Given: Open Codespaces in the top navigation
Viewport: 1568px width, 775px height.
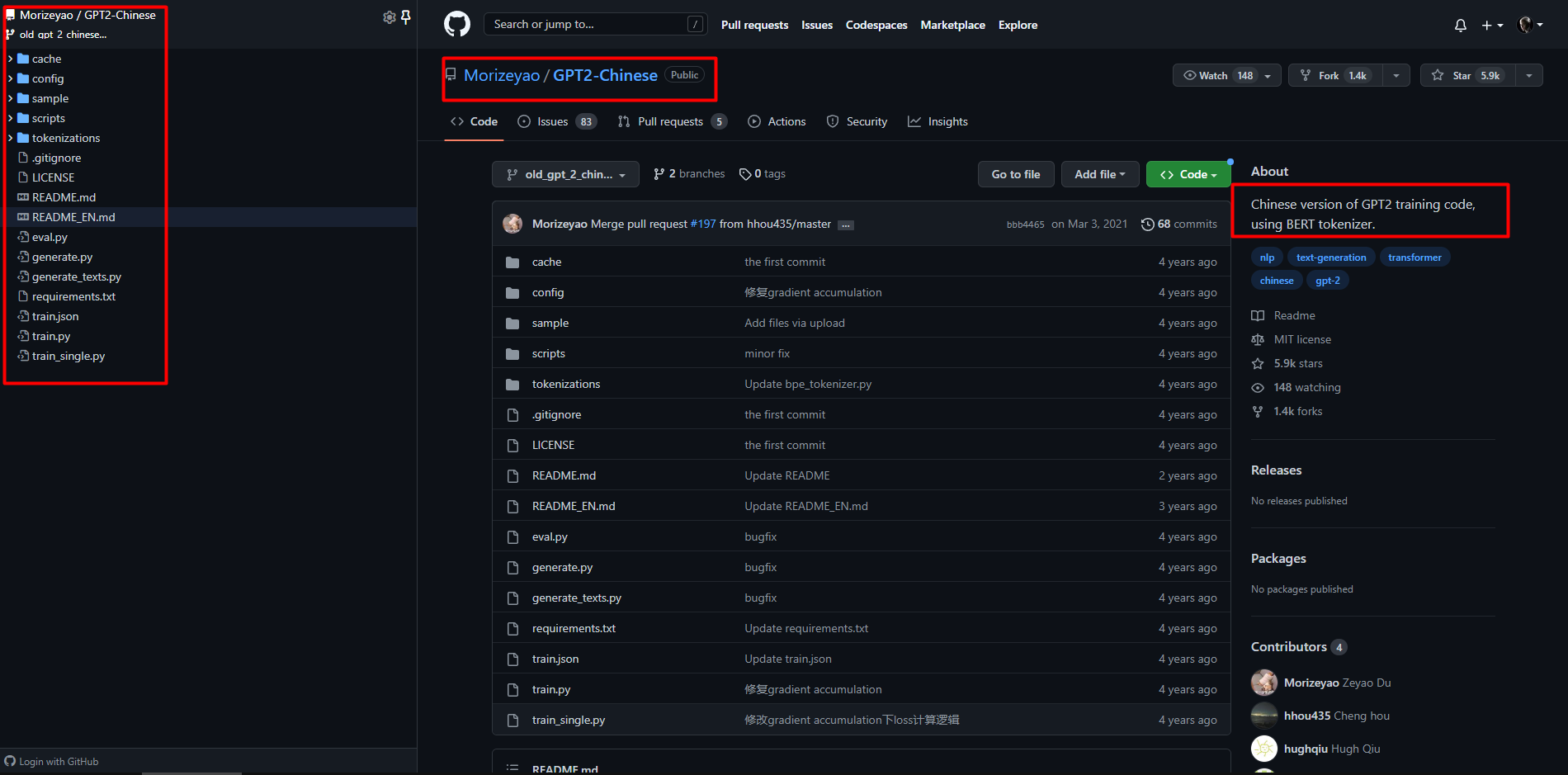Looking at the screenshot, I should 876,25.
